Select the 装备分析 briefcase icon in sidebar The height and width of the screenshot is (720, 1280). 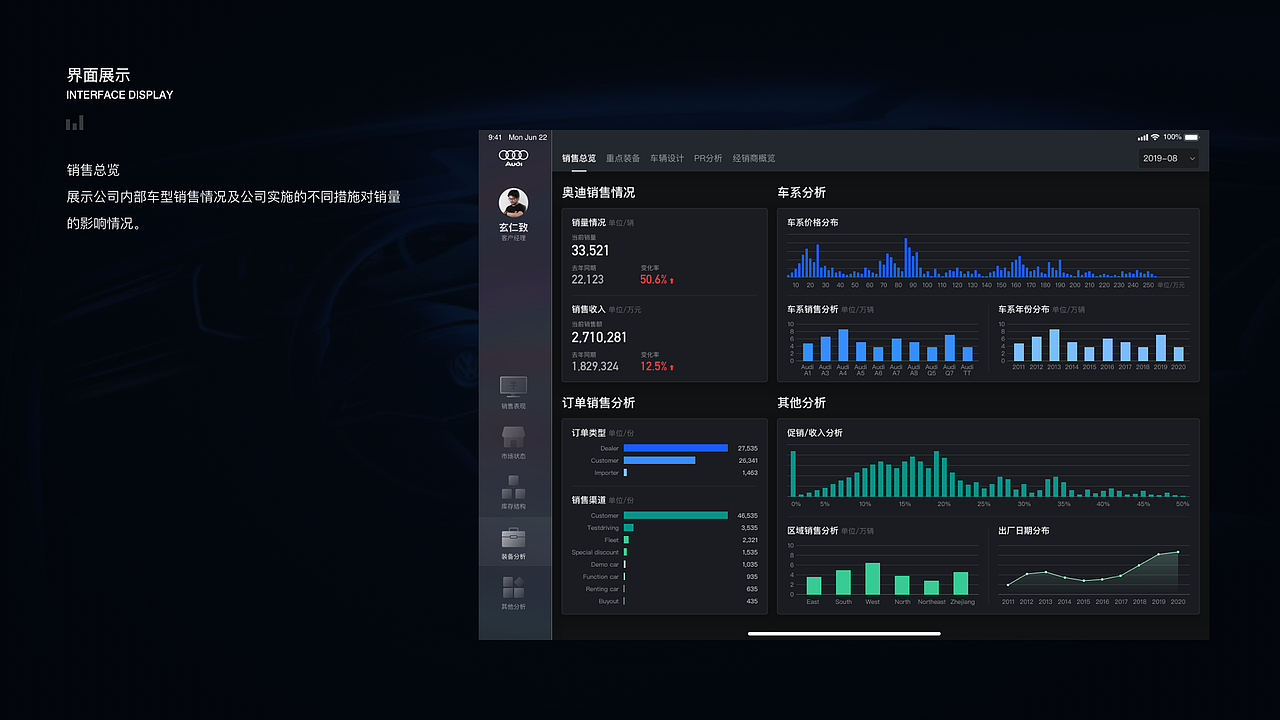click(513, 537)
